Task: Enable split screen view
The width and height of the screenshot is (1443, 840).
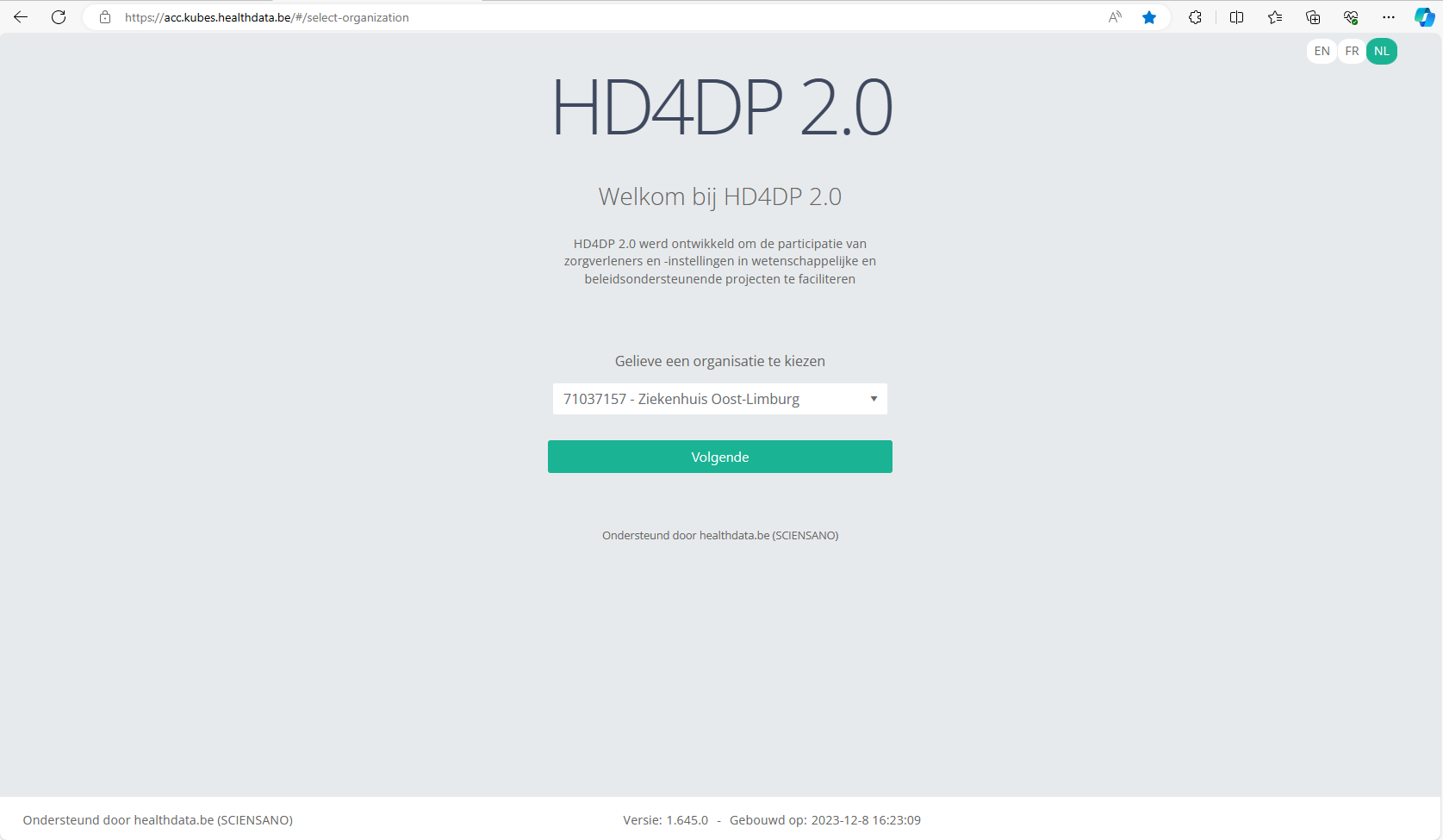Action: click(1236, 17)
